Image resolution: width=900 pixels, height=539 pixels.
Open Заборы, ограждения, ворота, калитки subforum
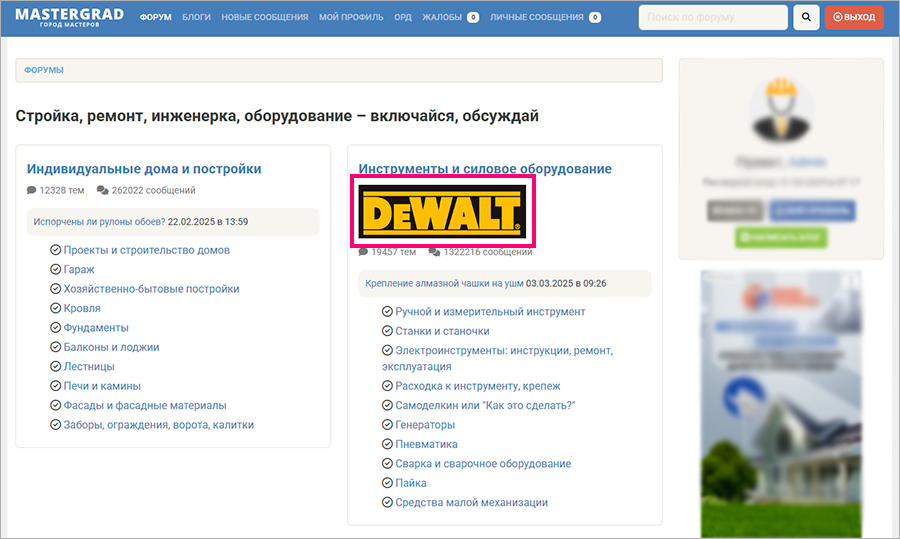click(x=158, y=425)
